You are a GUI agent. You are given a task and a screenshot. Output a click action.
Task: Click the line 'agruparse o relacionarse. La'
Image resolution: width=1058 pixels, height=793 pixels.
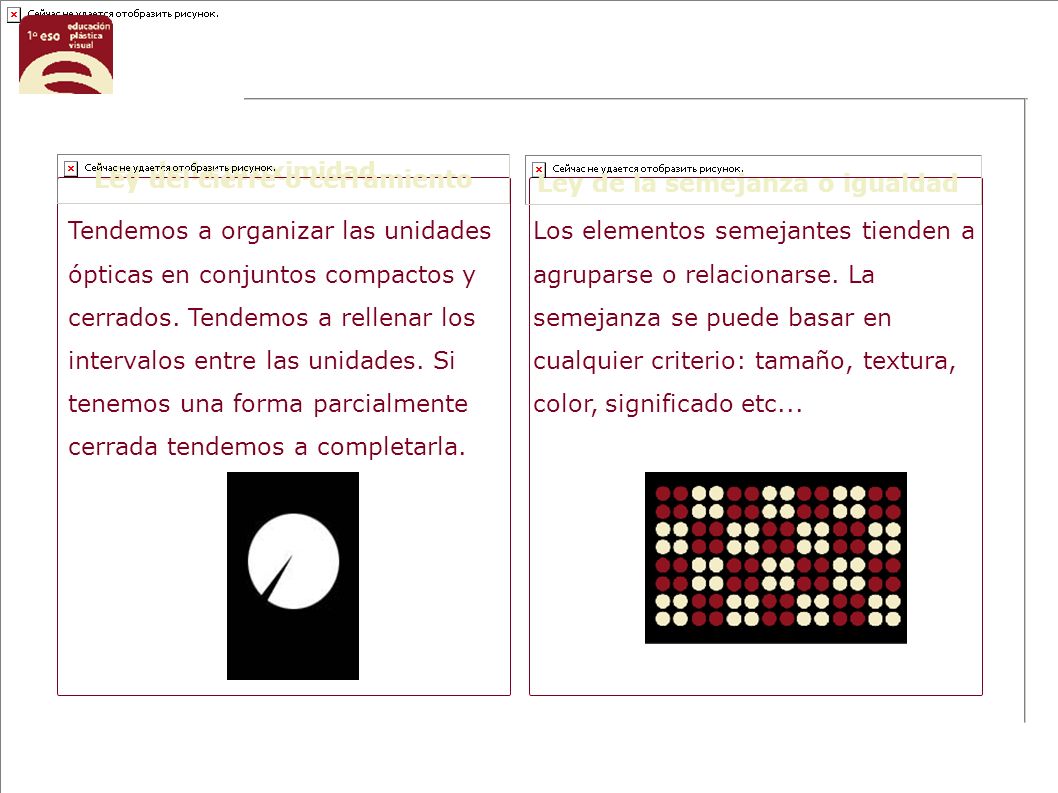pos(704,275)
